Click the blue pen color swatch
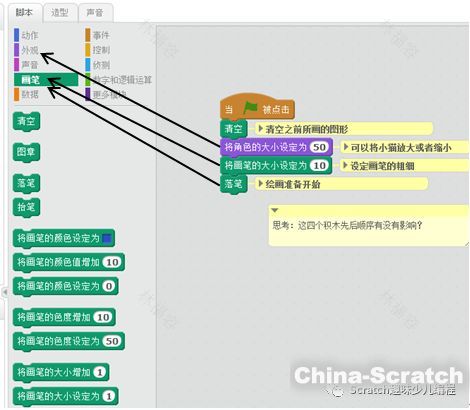Viewport: 470px width, 410px height. tap(107, 239)
